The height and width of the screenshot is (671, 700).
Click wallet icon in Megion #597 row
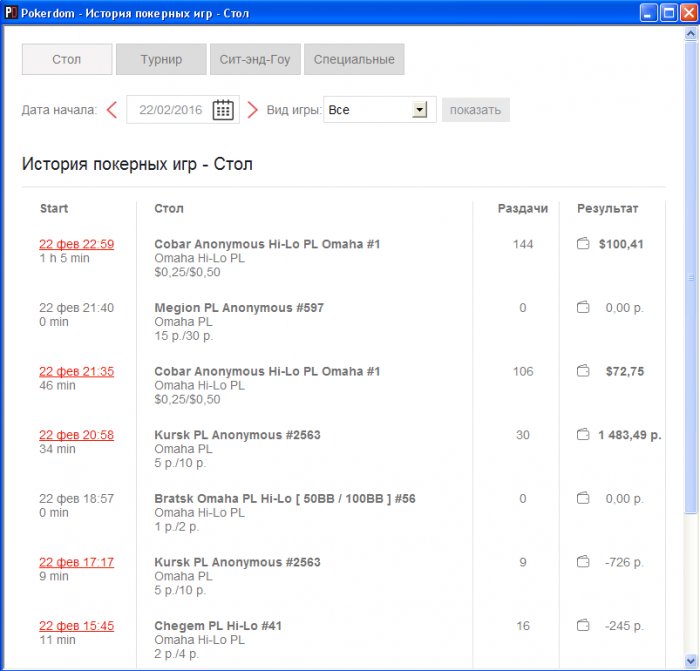pos(583,307)
